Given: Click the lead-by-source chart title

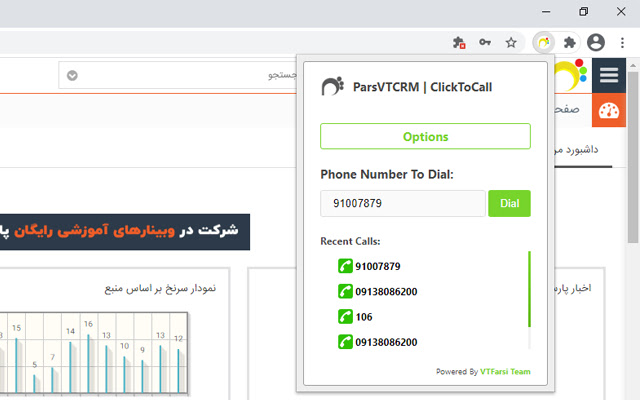Looking at the screenshot, I should [160, 289].
